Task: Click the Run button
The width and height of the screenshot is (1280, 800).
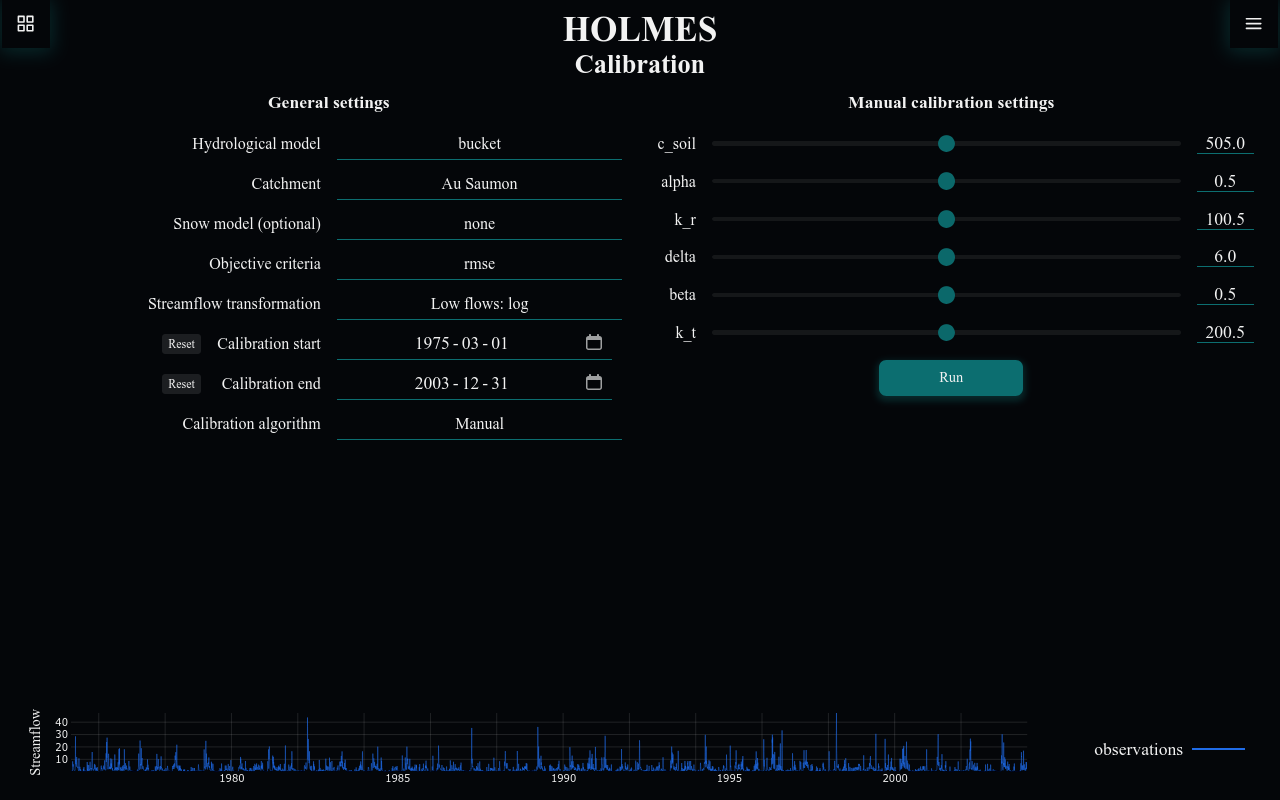Action: 950,377
